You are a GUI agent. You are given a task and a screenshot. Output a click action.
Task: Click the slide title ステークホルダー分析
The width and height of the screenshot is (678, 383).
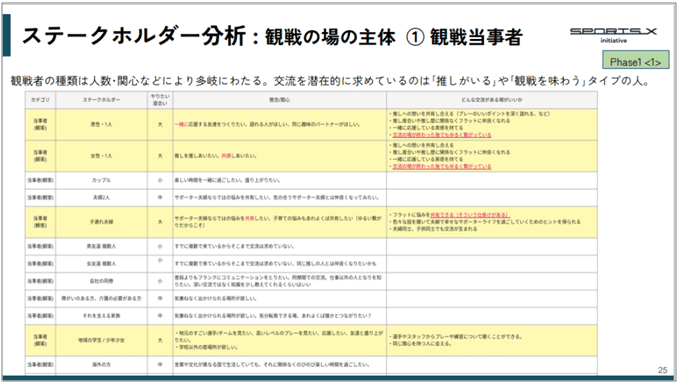coord(133,37)
